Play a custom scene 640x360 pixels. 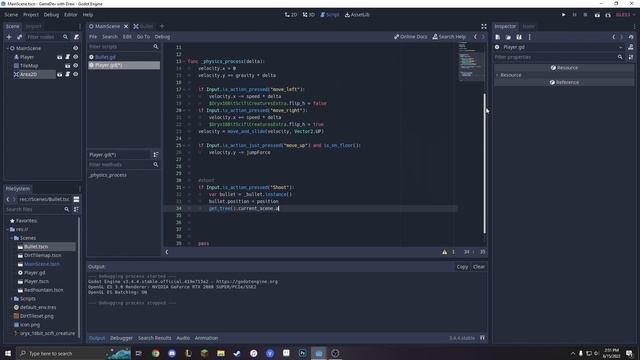pos(608,15)
